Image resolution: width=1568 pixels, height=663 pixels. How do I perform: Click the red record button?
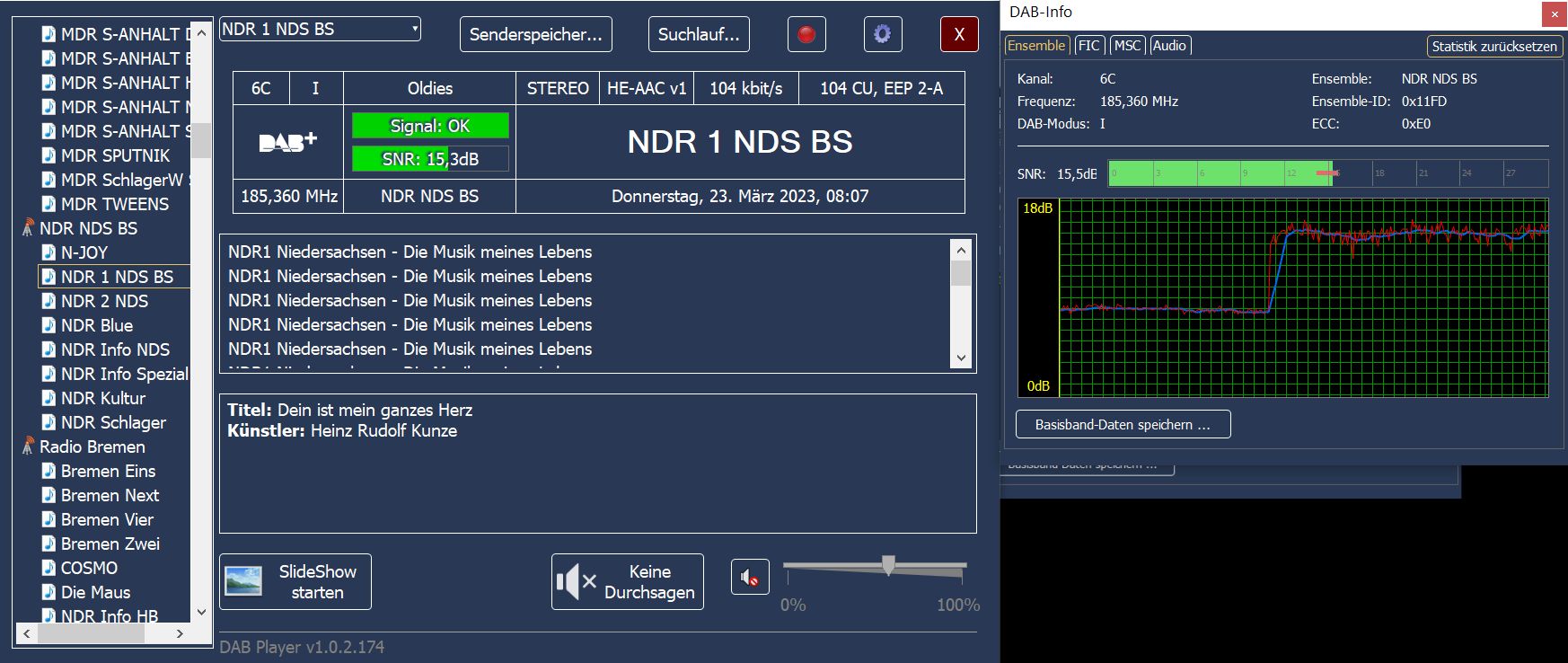pyautogui.click(x=806, y=35)
